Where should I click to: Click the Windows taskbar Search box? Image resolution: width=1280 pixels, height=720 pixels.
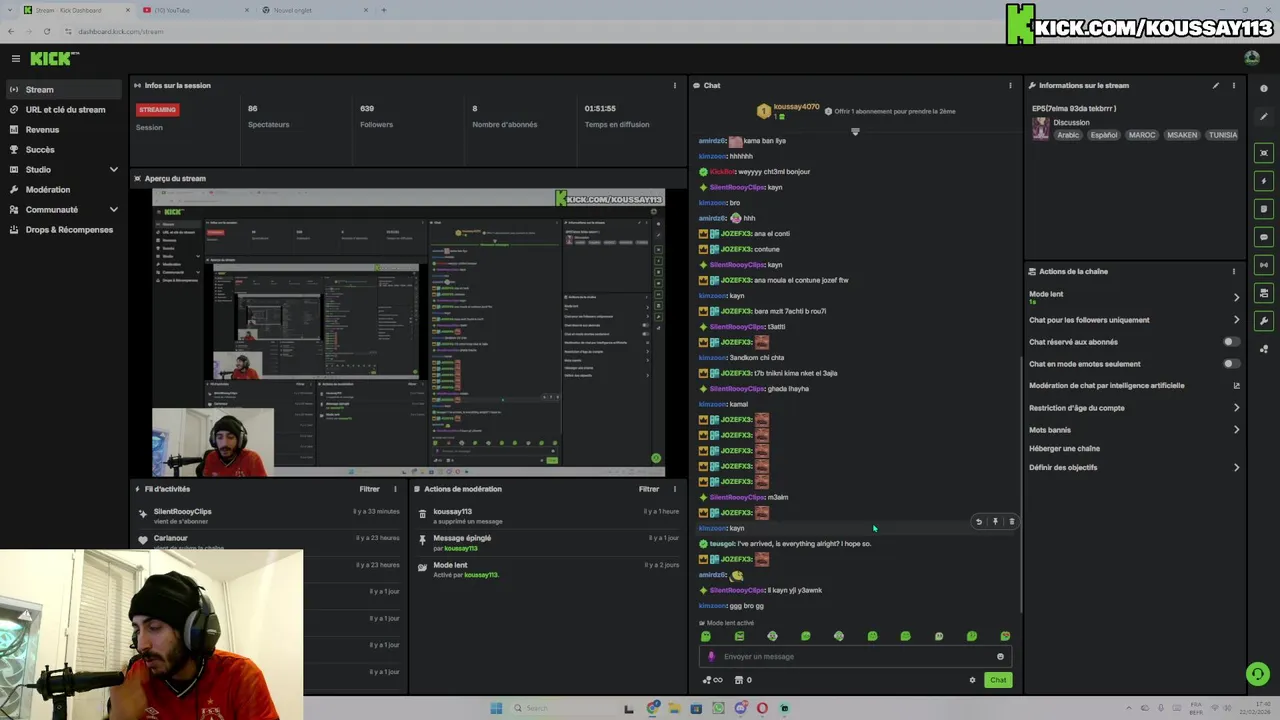click(565, 708)
